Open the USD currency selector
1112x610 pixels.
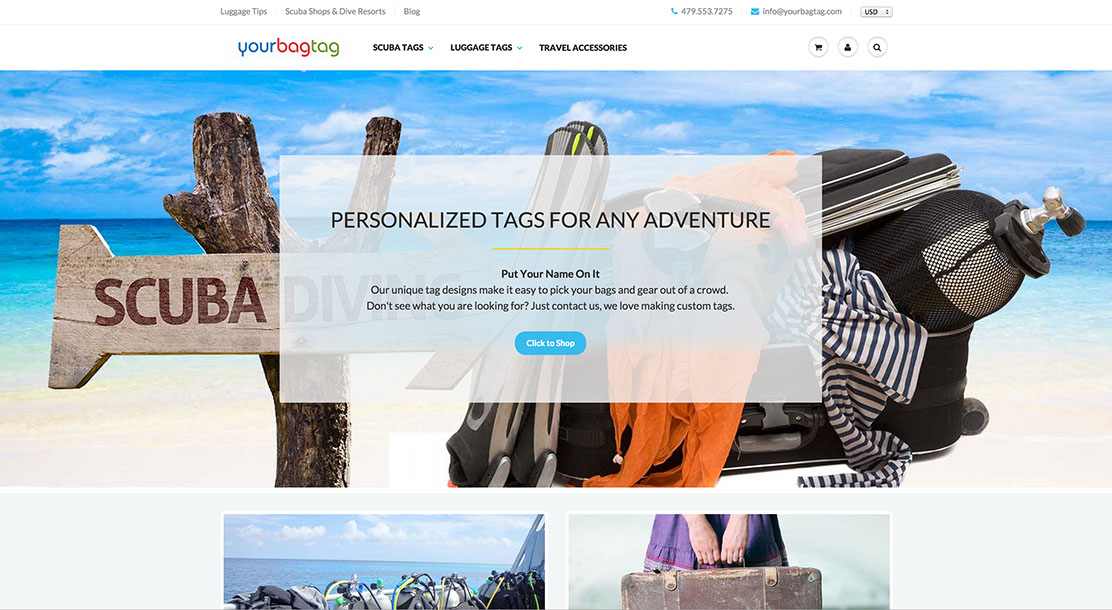(x=877, y=12)
